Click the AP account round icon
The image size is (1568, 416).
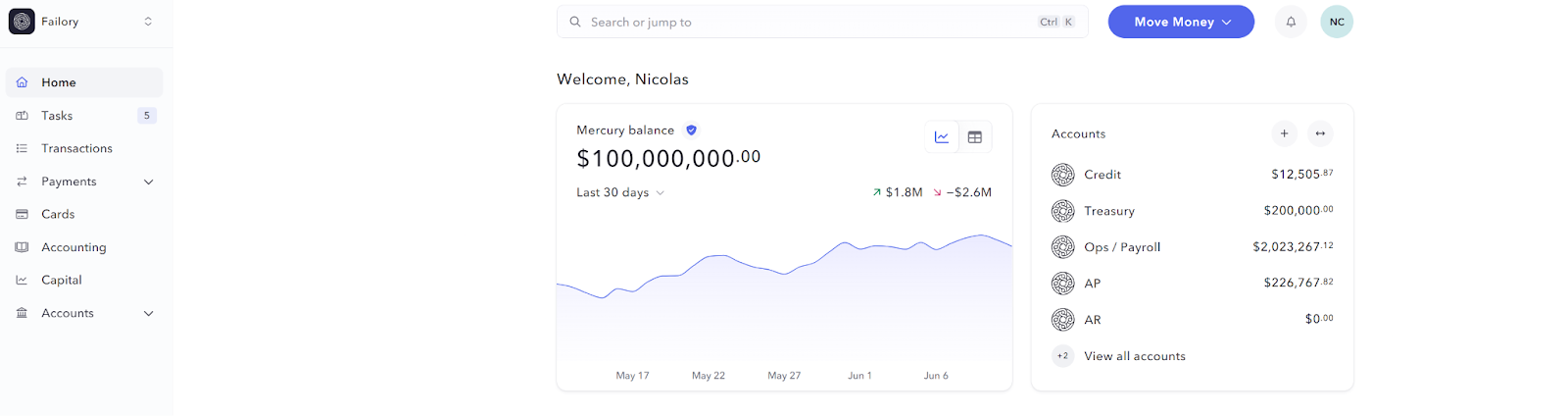1062,284
